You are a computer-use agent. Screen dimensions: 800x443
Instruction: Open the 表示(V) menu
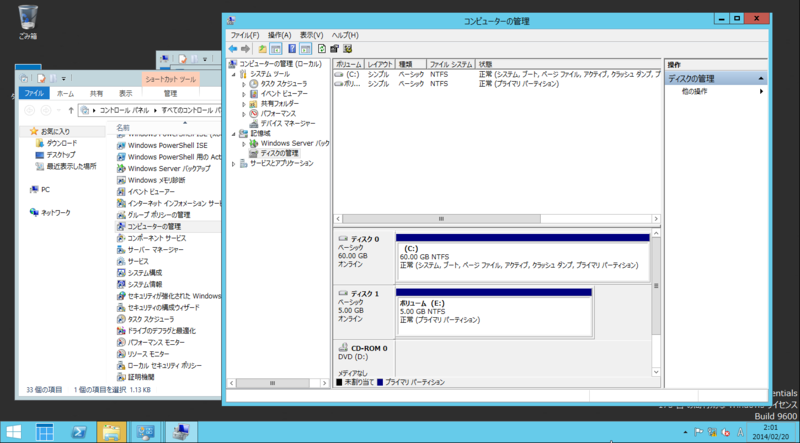(x=311, y=35)
